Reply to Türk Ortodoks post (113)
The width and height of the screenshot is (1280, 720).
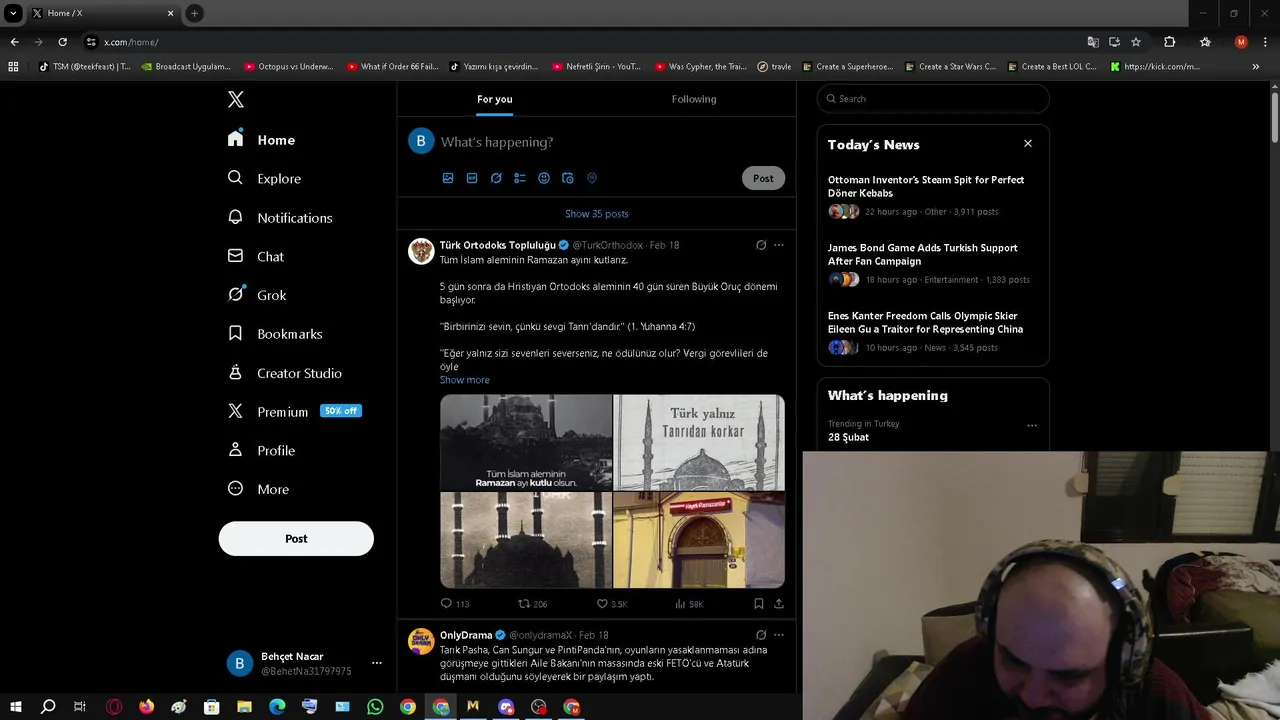(x=455, y=604)
